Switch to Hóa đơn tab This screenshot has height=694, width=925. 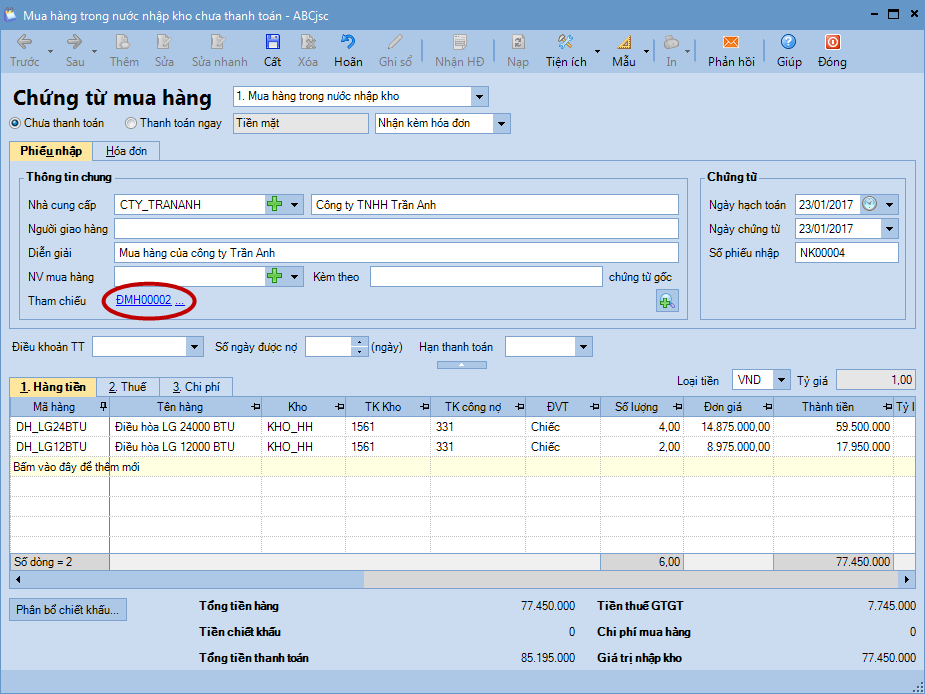pos(126,151)
